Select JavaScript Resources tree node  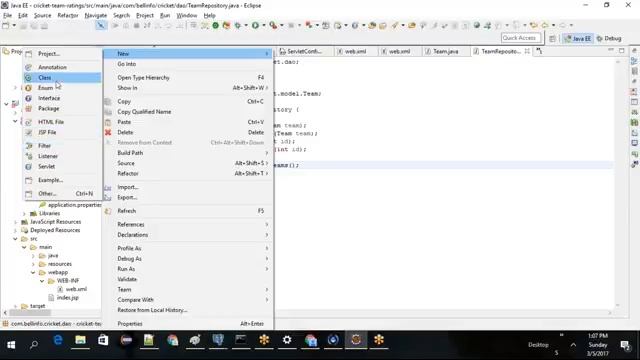tap(51, 222)
